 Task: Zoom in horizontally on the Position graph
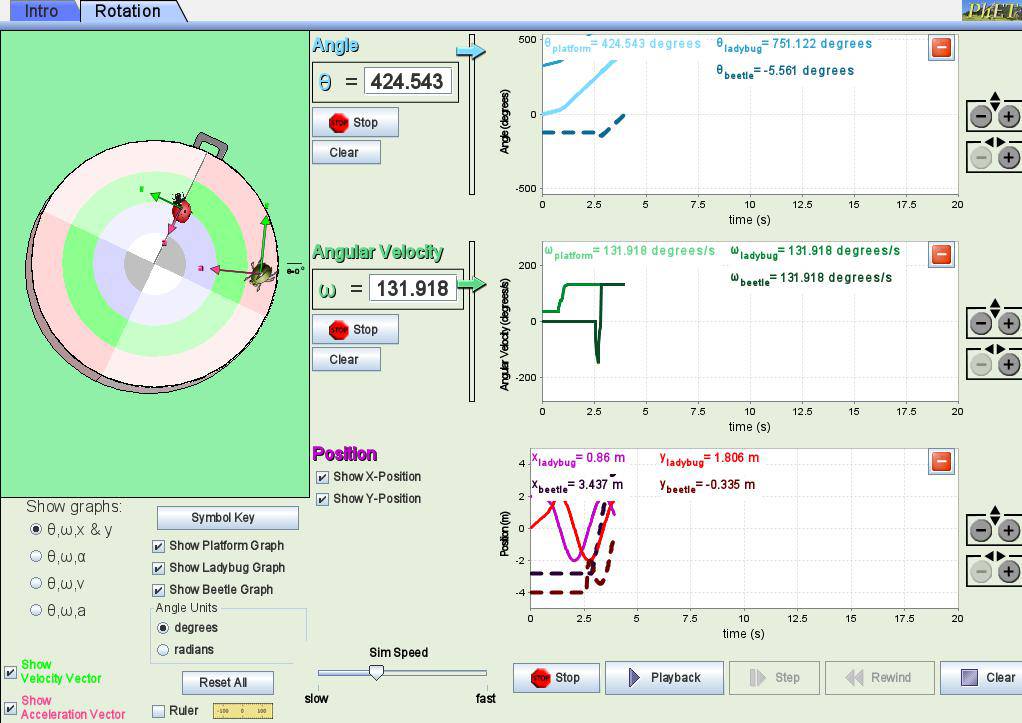tap(1008, 572)
